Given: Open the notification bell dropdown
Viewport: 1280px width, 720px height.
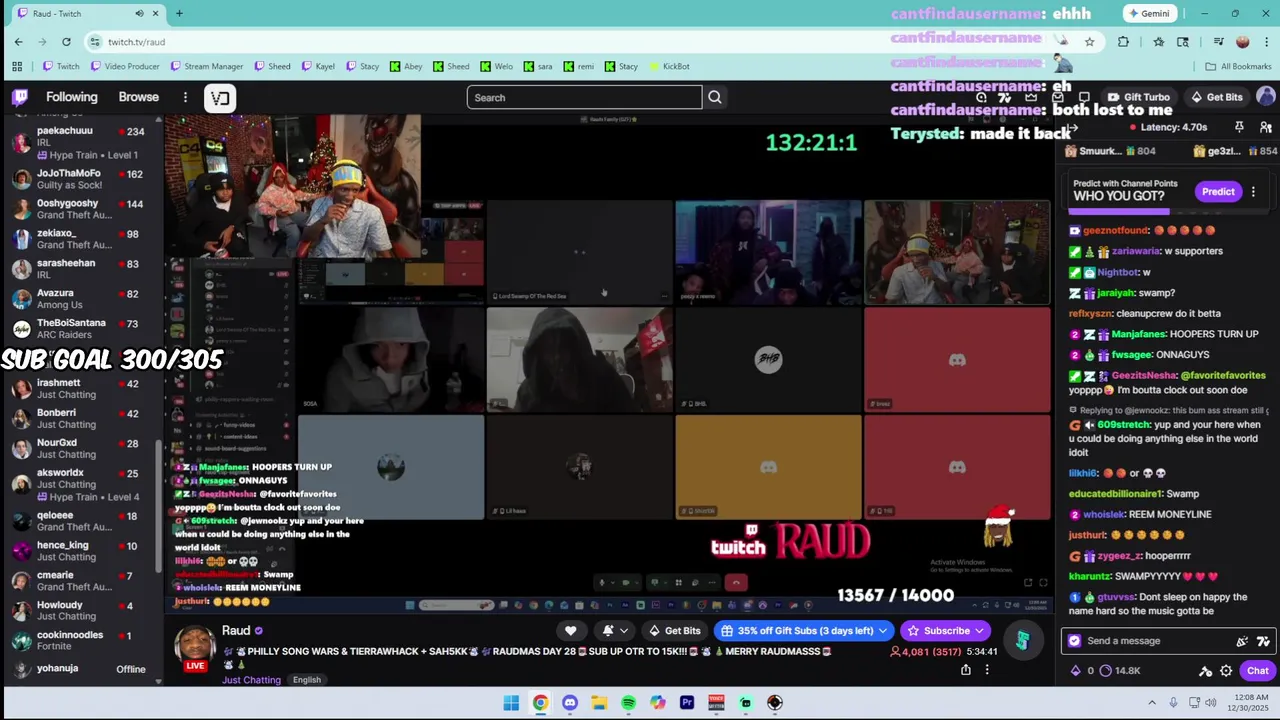Looking at the screenshot, I should pyautogui.click(x=614, y=631).
